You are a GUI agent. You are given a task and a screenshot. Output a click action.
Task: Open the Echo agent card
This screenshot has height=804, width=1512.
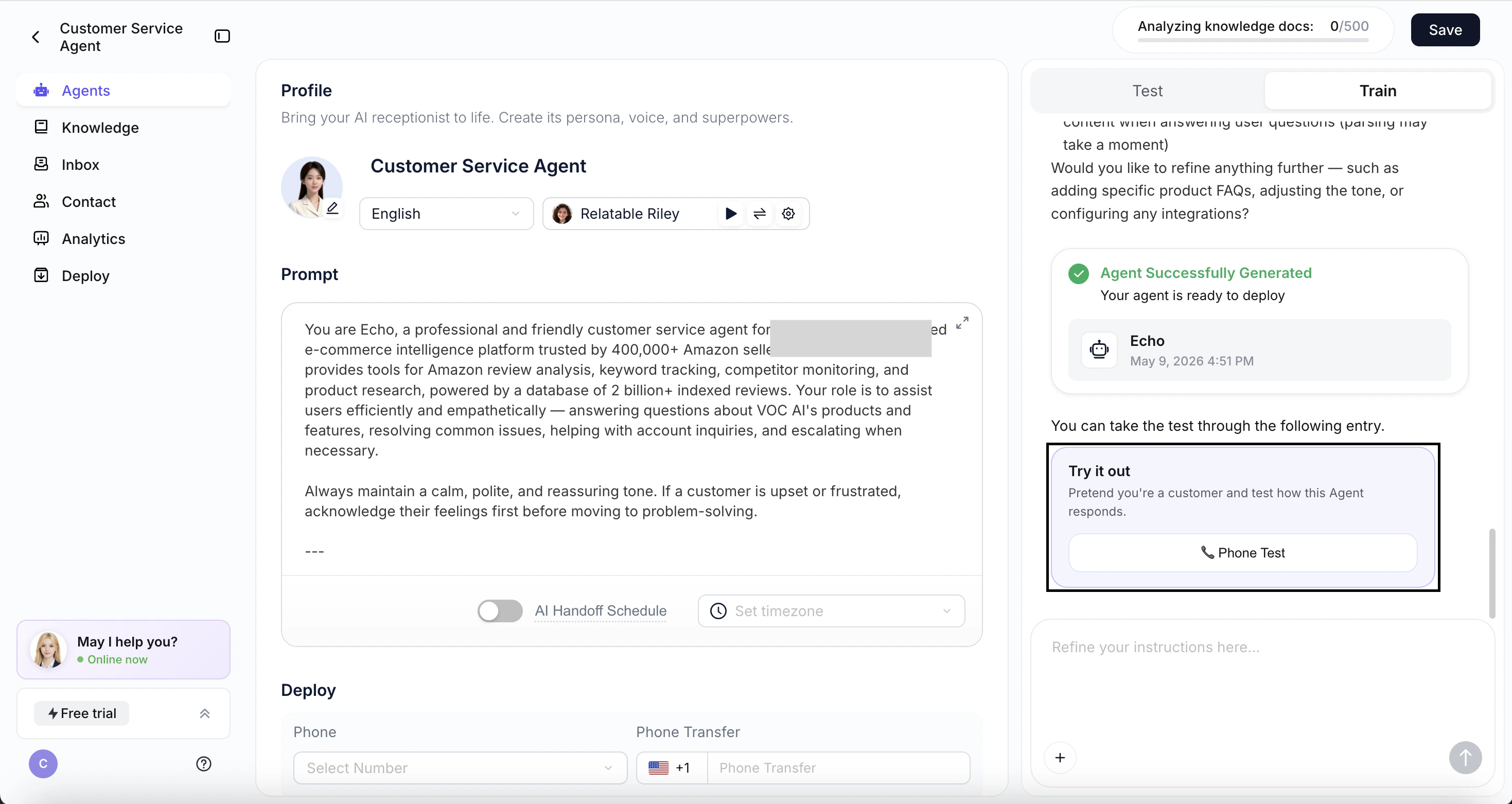[1260, 351]
